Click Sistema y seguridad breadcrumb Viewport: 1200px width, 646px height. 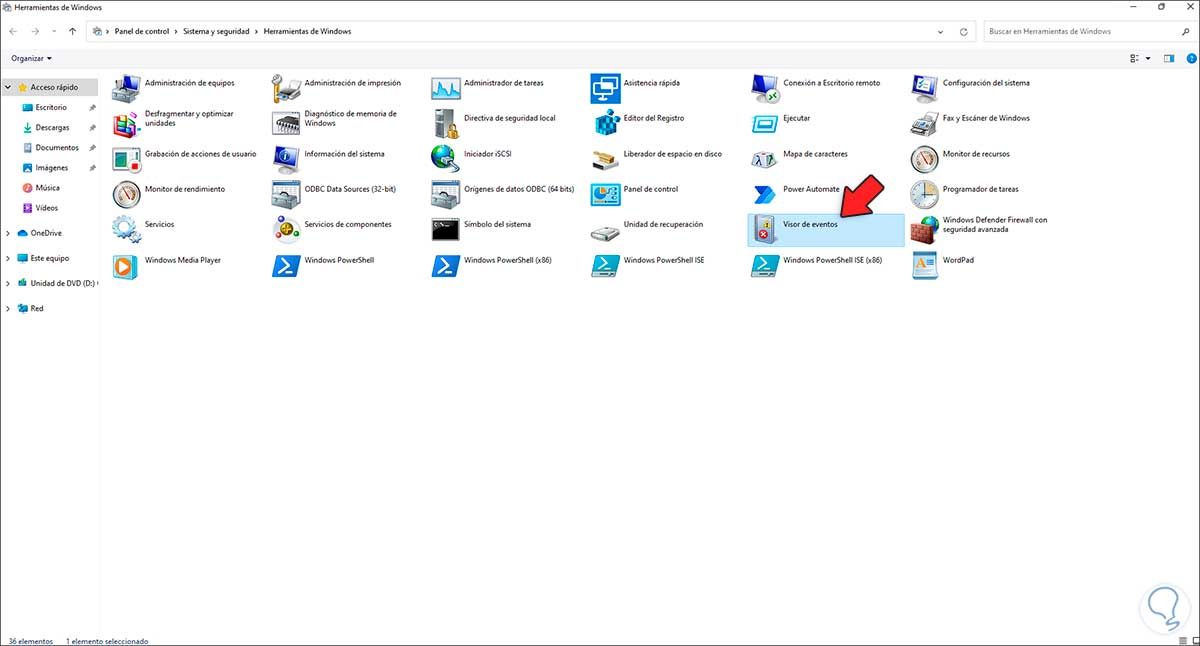point(217,32)
